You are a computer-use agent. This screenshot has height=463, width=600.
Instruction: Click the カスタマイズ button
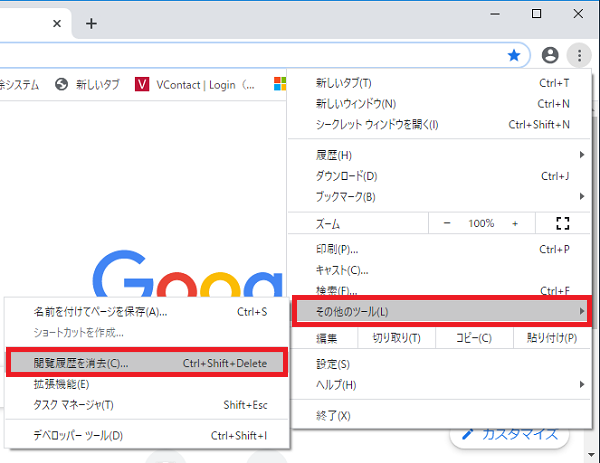pos(510,436)
